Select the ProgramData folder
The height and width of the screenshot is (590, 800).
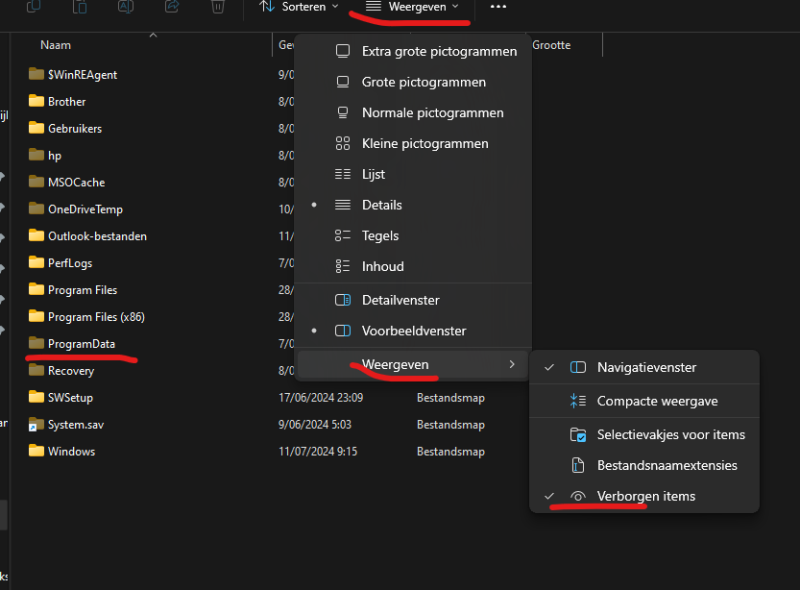(81, 344)
